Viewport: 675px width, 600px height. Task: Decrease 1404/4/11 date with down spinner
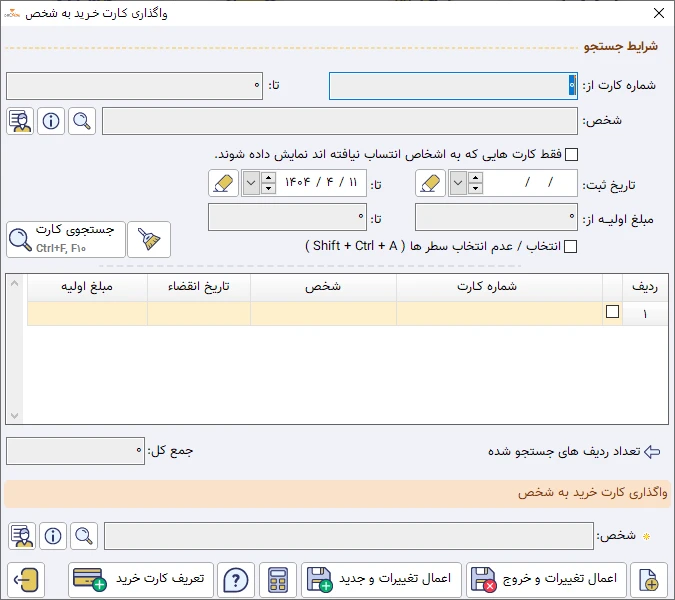[268, 189]
